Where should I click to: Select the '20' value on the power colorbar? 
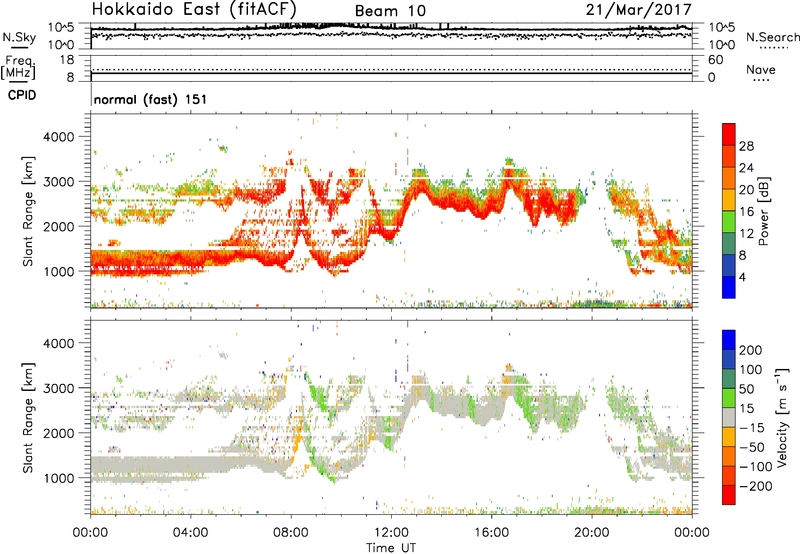(x=746, y=190)
